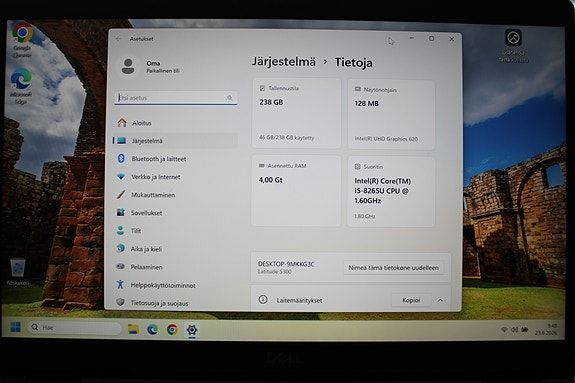575x383 pixels.
Task: Click the Suoritin processor card
Action: [391, 192]
